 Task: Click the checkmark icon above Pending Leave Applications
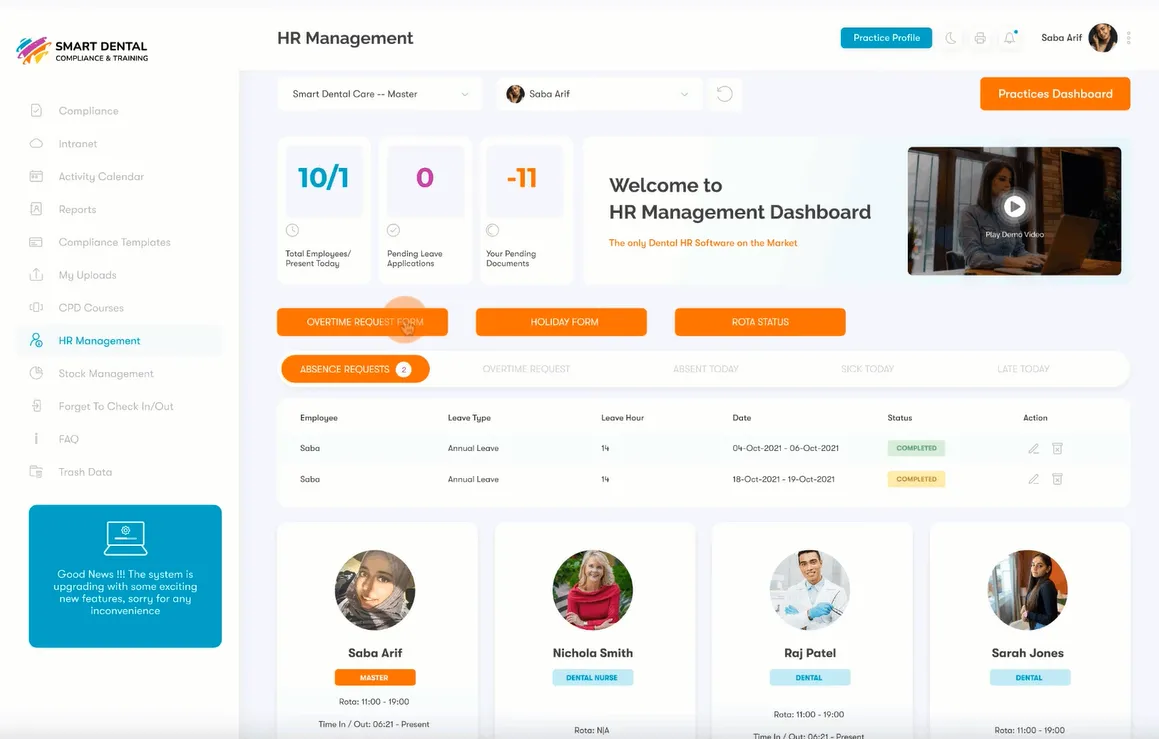tap(394, 231)
